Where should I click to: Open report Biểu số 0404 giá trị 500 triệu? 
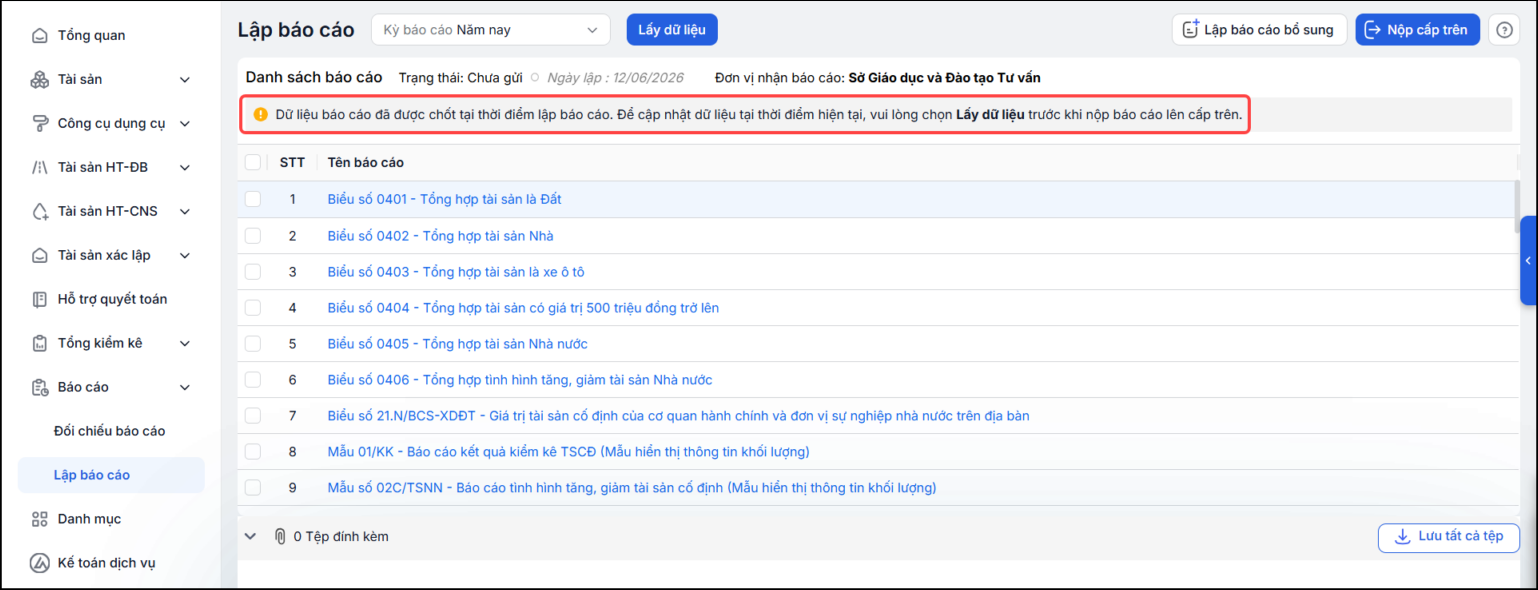523,308
